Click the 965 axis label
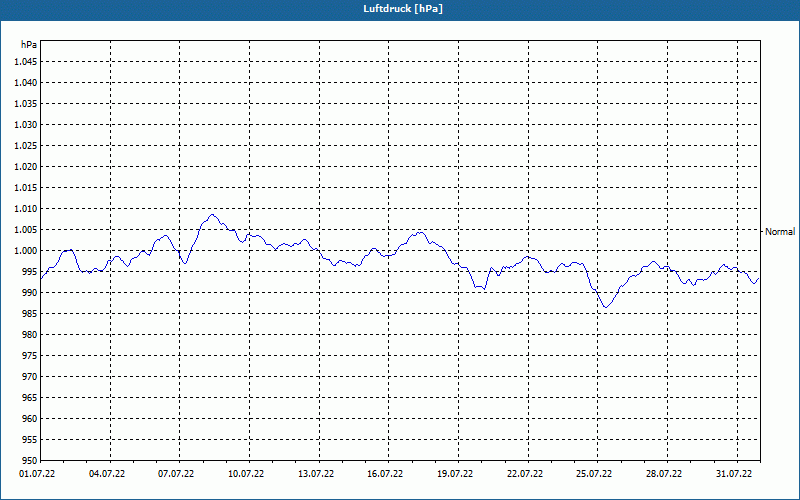 click(x=31, y=397)
